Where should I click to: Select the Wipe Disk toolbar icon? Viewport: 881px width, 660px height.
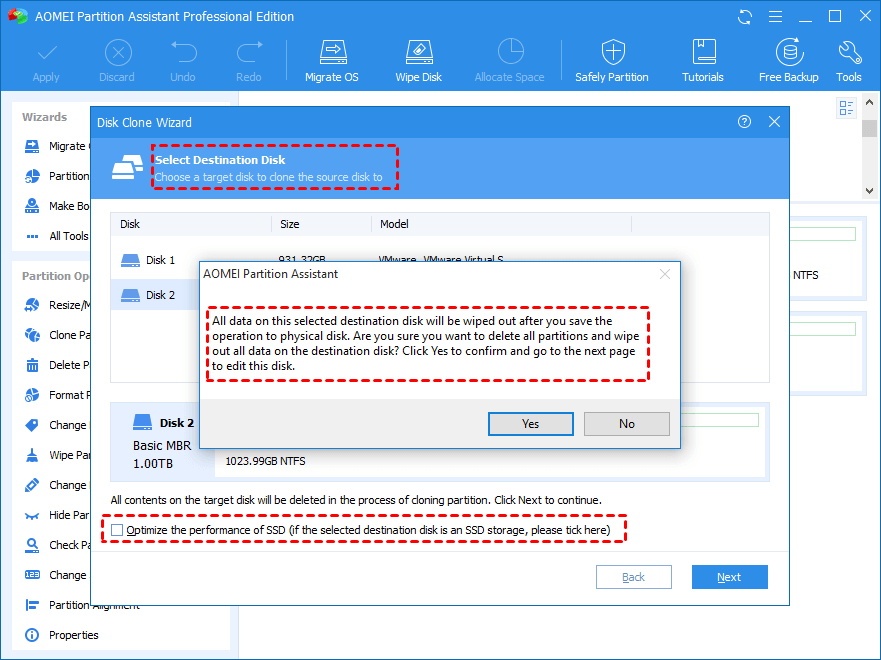[419, 60]
